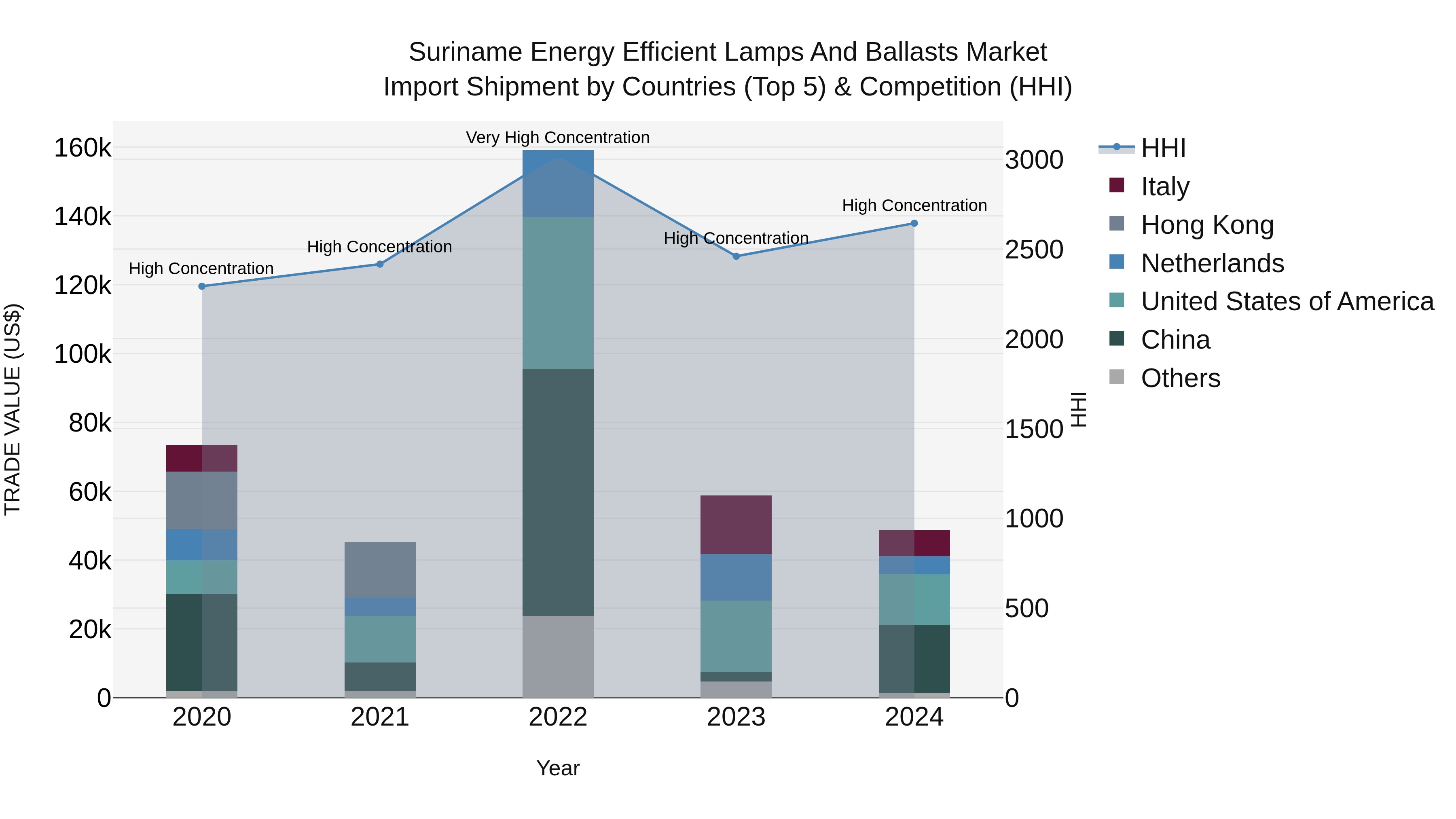Click the 2020 x-axis tick label

point(202,717)
